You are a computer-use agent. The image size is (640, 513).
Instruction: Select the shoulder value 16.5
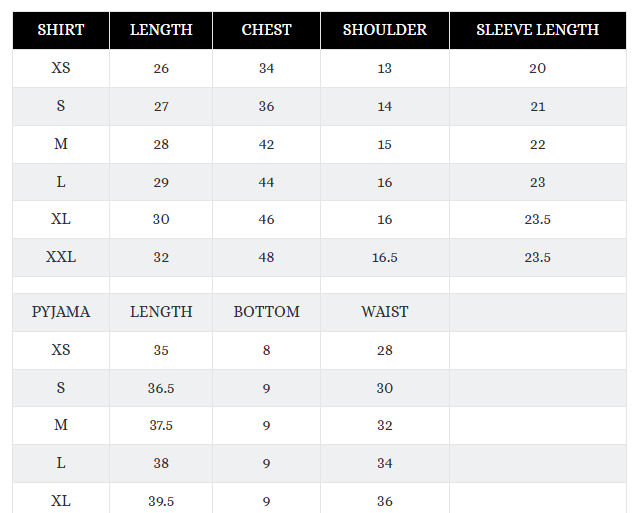[384, 257]
